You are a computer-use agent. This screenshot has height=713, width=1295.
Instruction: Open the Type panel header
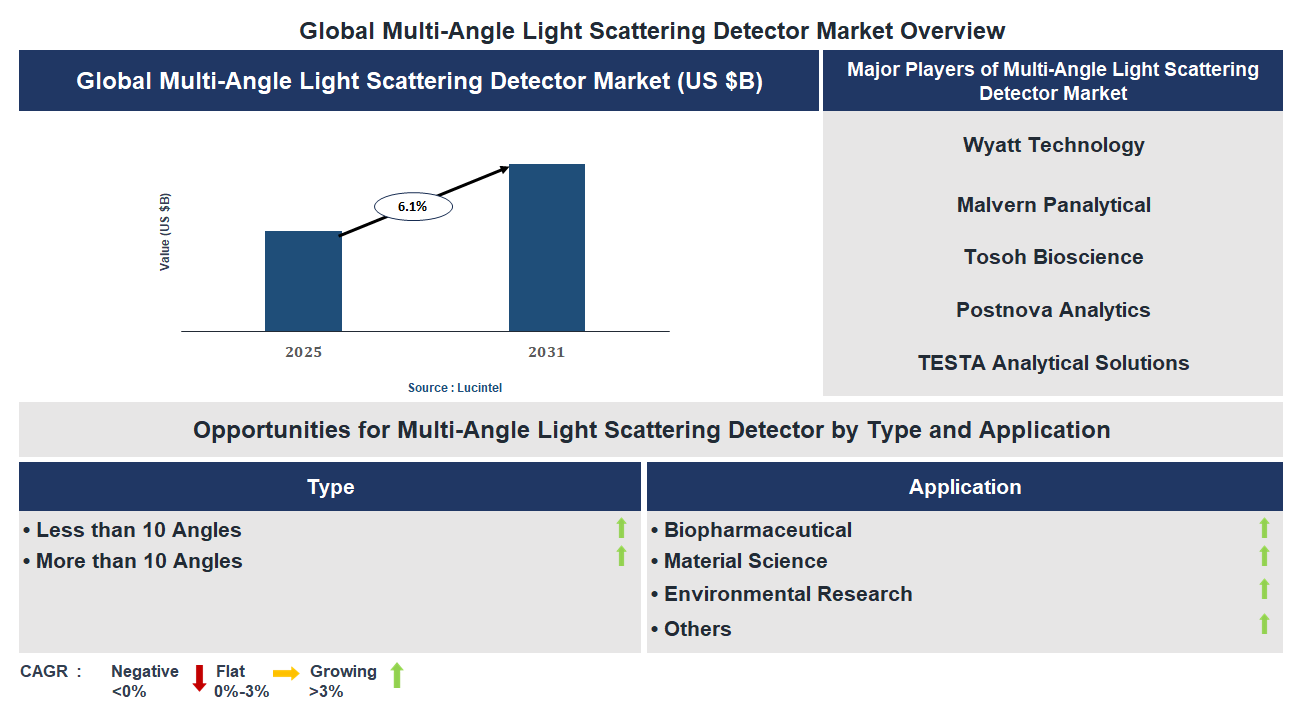tap(329, 486)
